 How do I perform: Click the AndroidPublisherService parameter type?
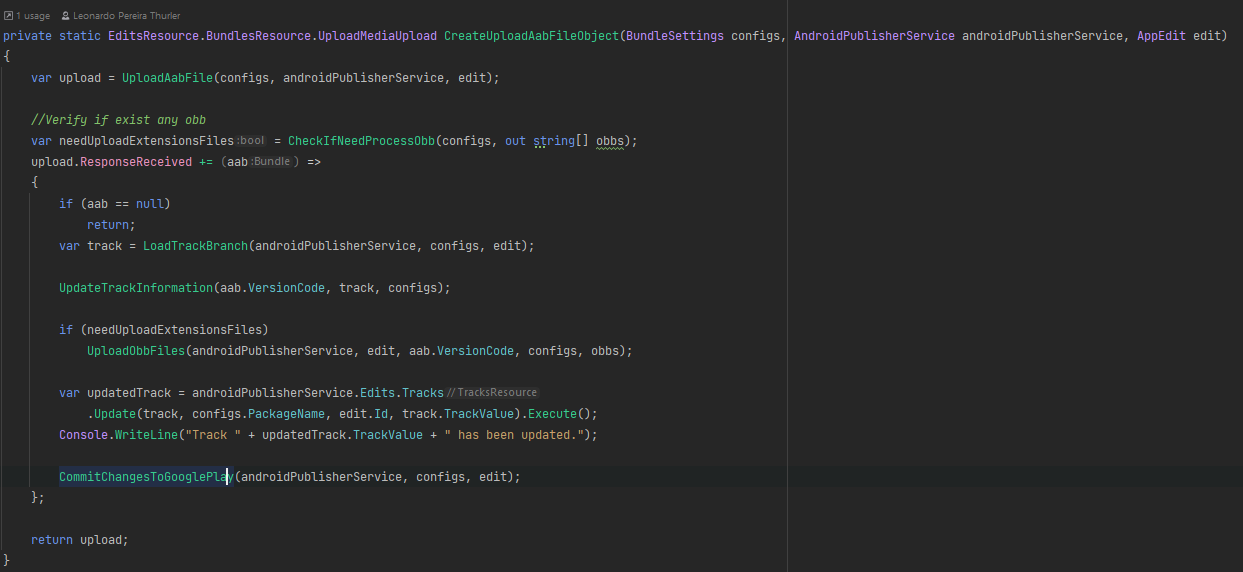tap(874, 36)
